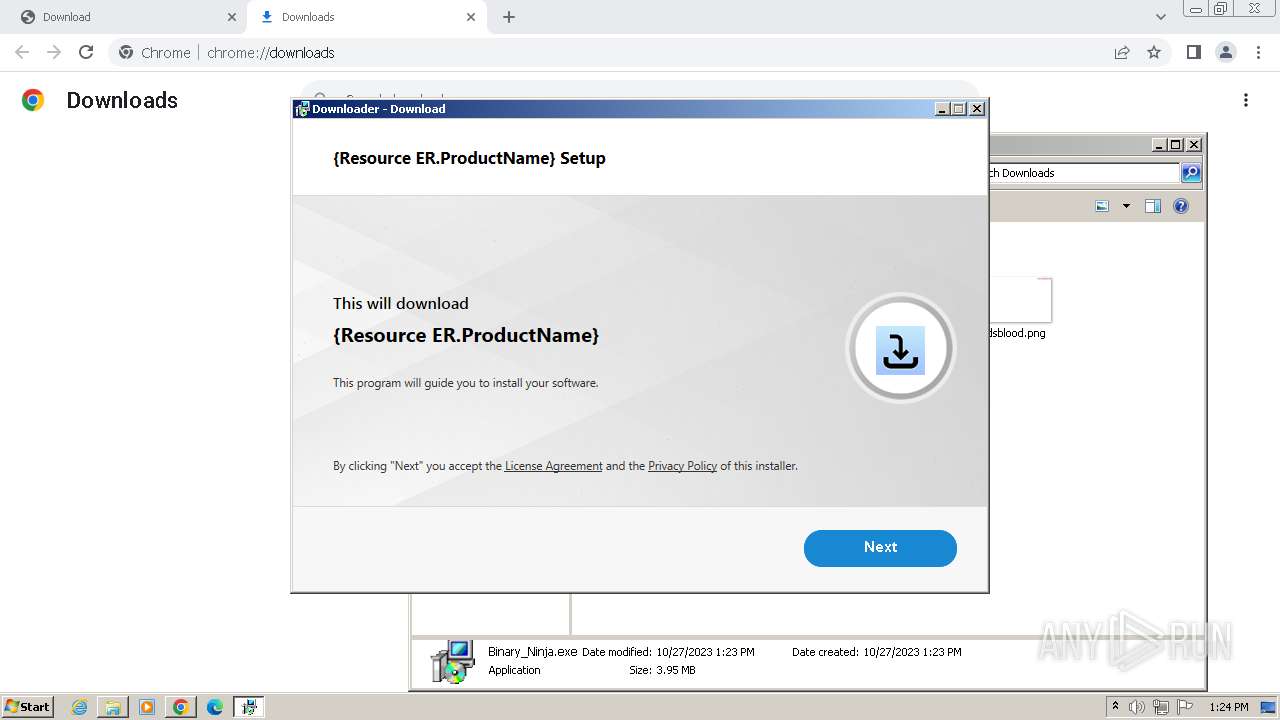Click the Binary_Ninja.exe application icon in details pane
This screenshot has width=1280, height=720.
[452, 662]
